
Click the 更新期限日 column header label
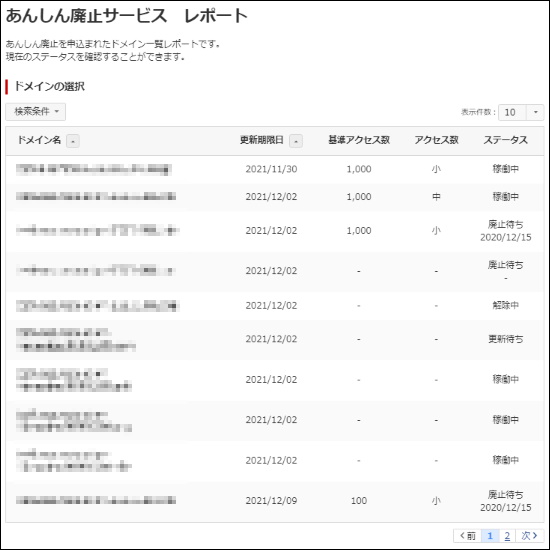click(x=262, y=140)
